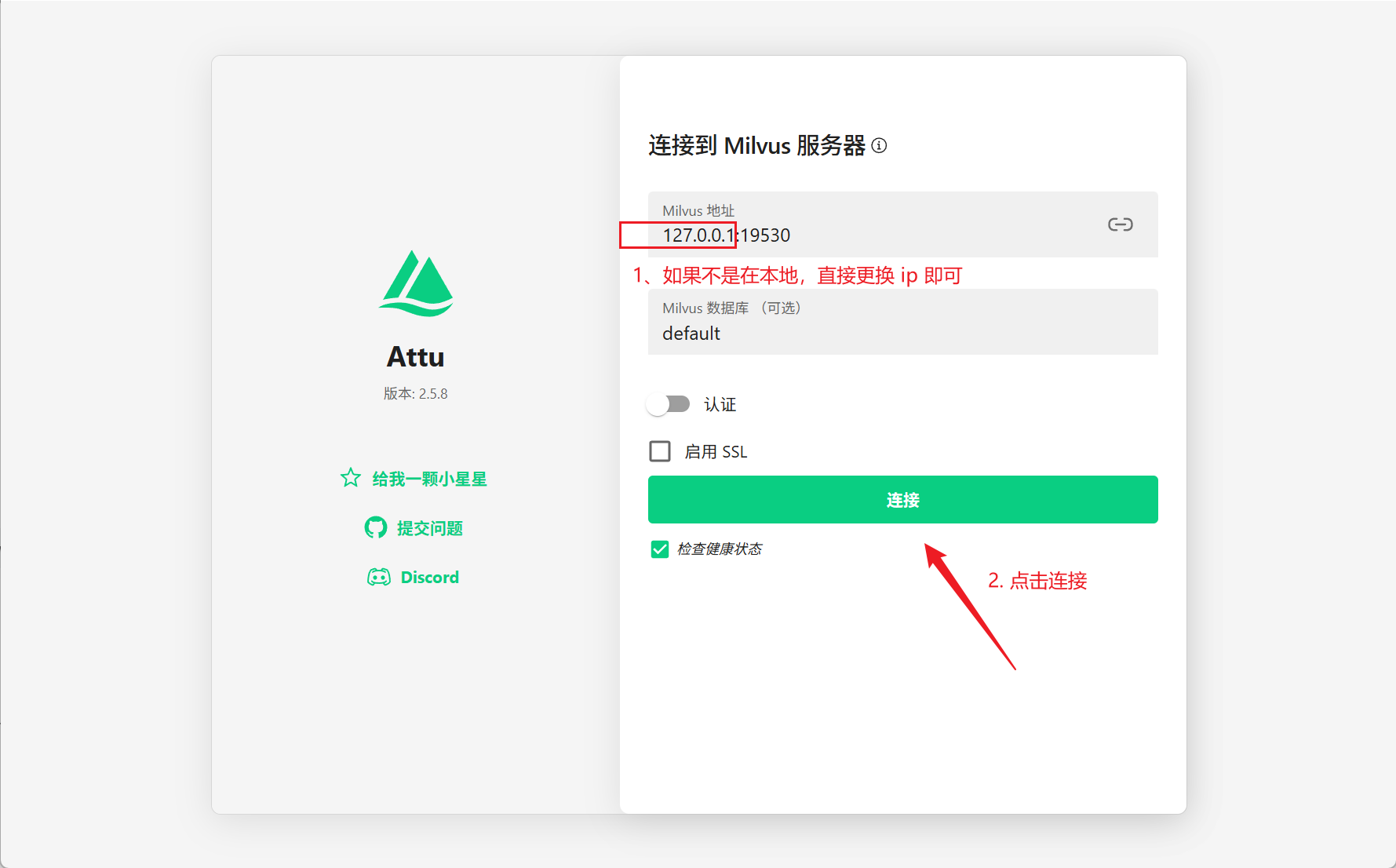Uncheck the 检查健康状态 checkbox

point(660,549)
